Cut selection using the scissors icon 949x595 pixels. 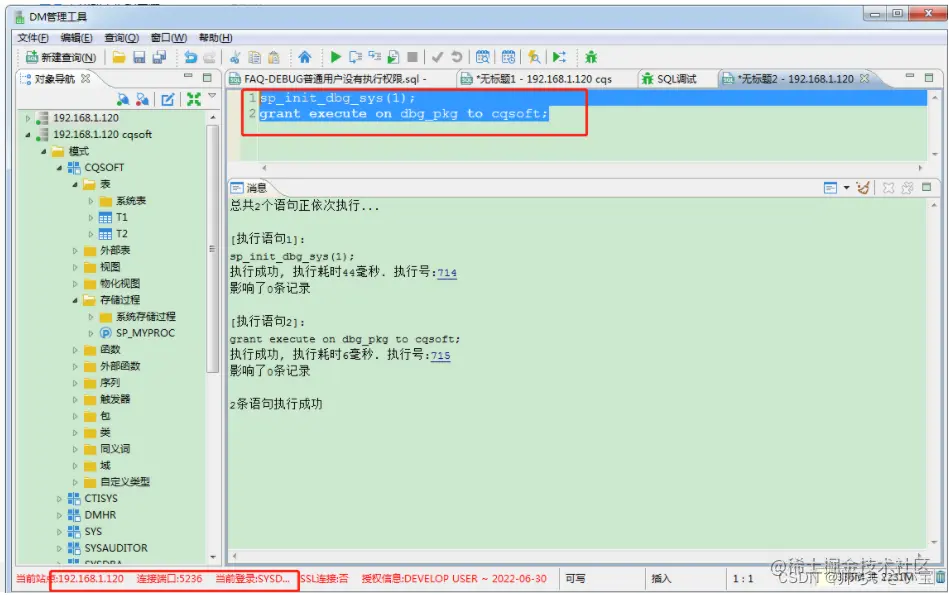(235, 58)
